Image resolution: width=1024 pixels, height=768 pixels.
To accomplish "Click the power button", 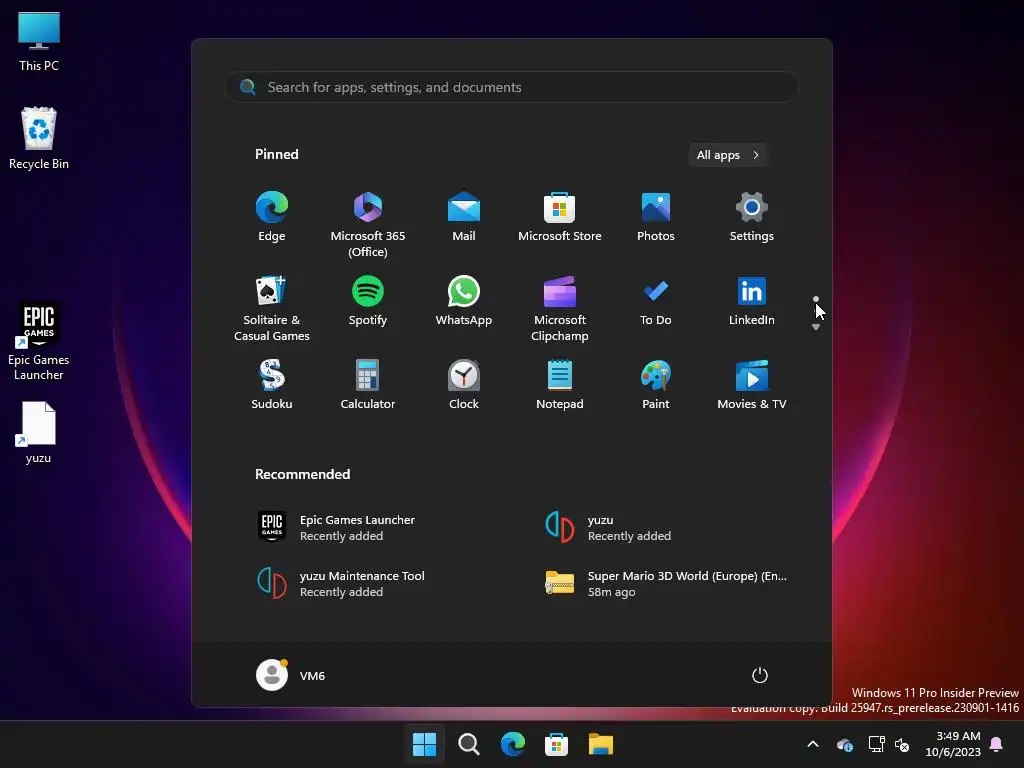I will pyautogui.click(x=760, y=675).
